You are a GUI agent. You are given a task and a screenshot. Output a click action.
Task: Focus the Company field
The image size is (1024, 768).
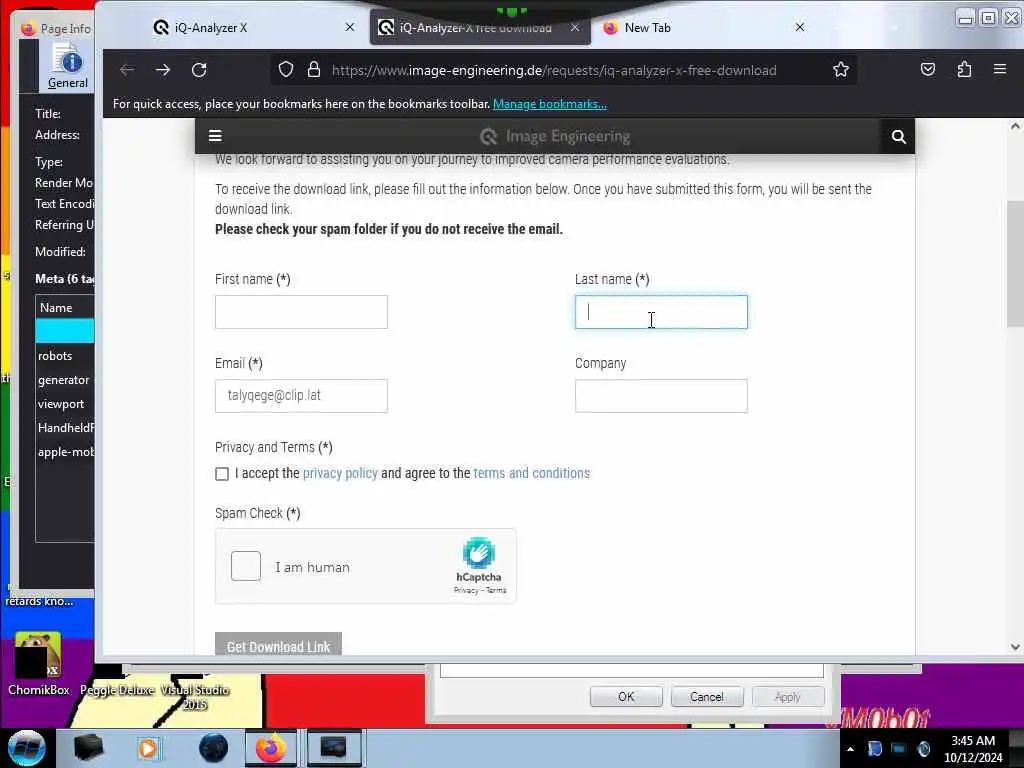point(661,396)
